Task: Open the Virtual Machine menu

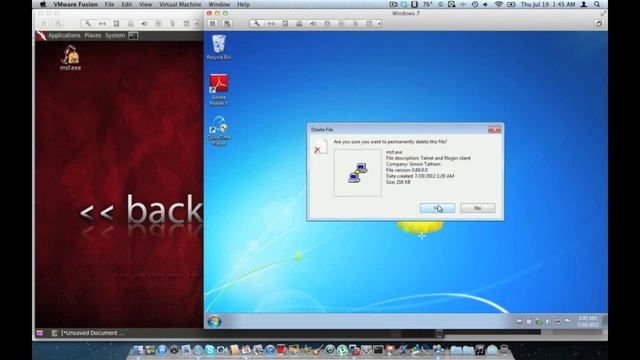Action: [x=180, y=4]
